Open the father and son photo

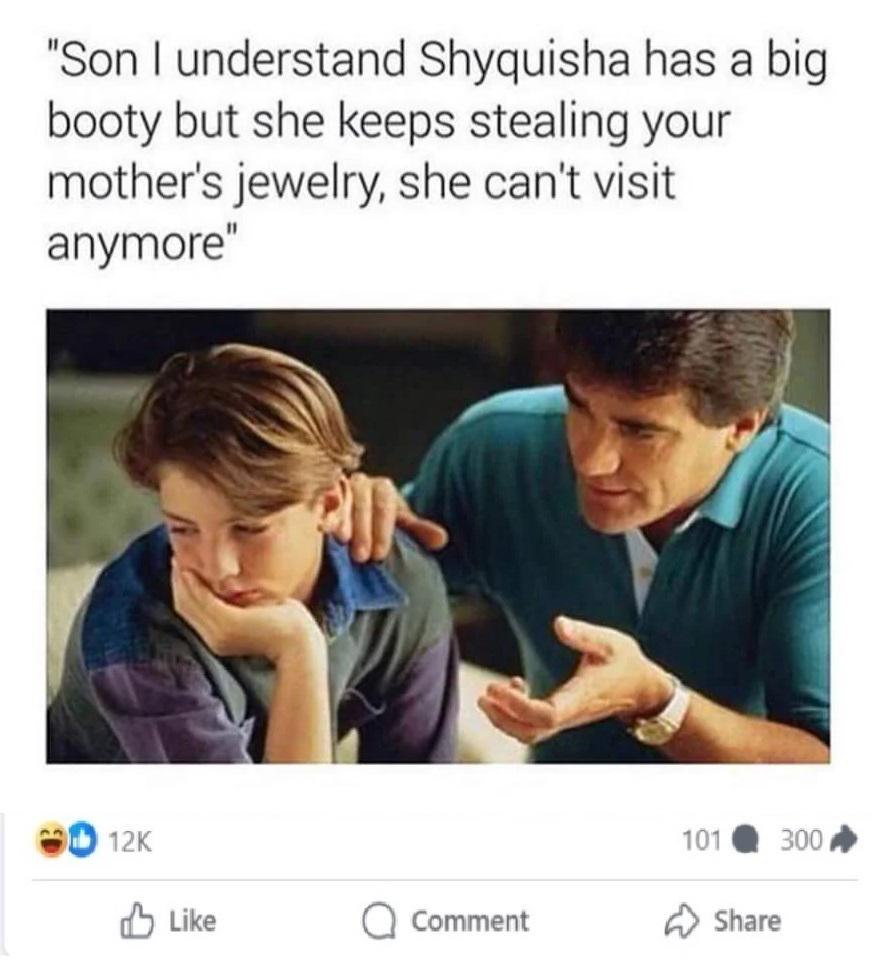click(438, 536)
